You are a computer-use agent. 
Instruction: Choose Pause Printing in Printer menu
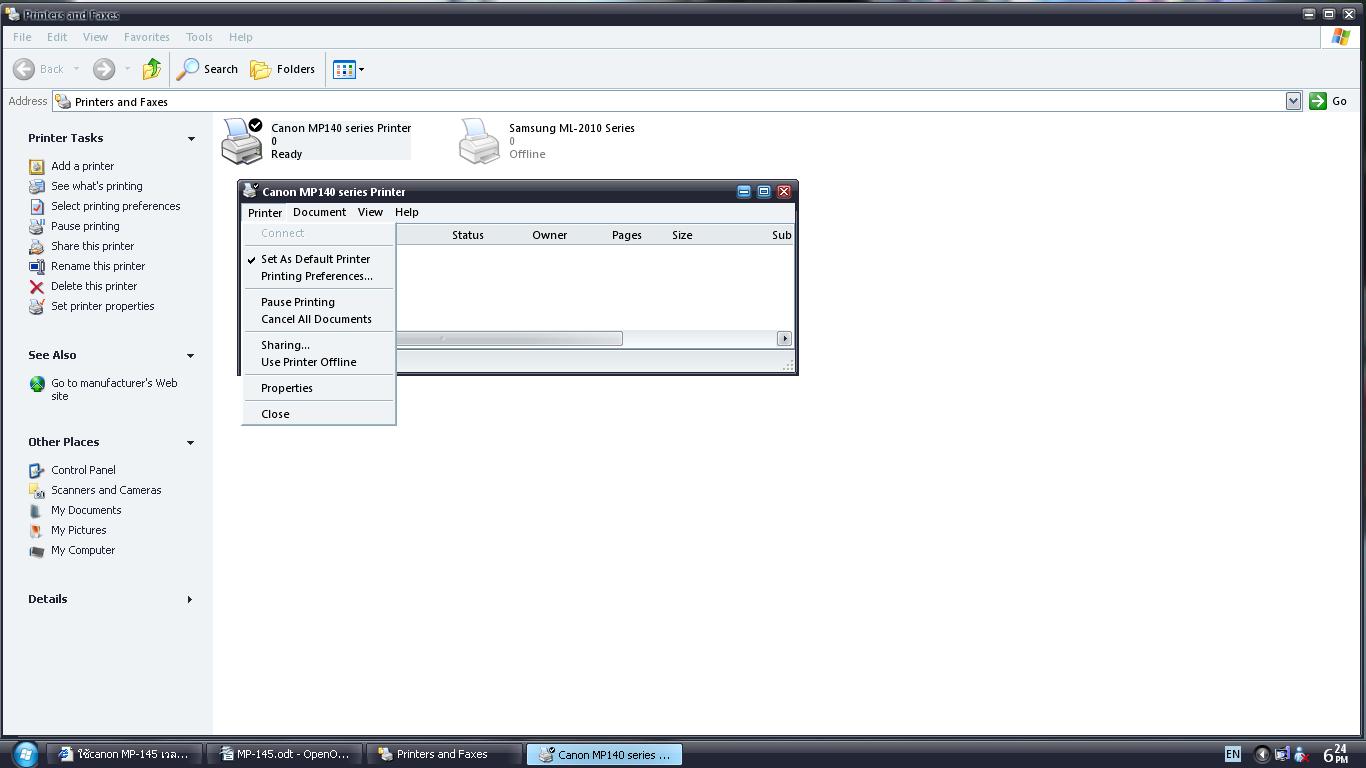(298, 302)
